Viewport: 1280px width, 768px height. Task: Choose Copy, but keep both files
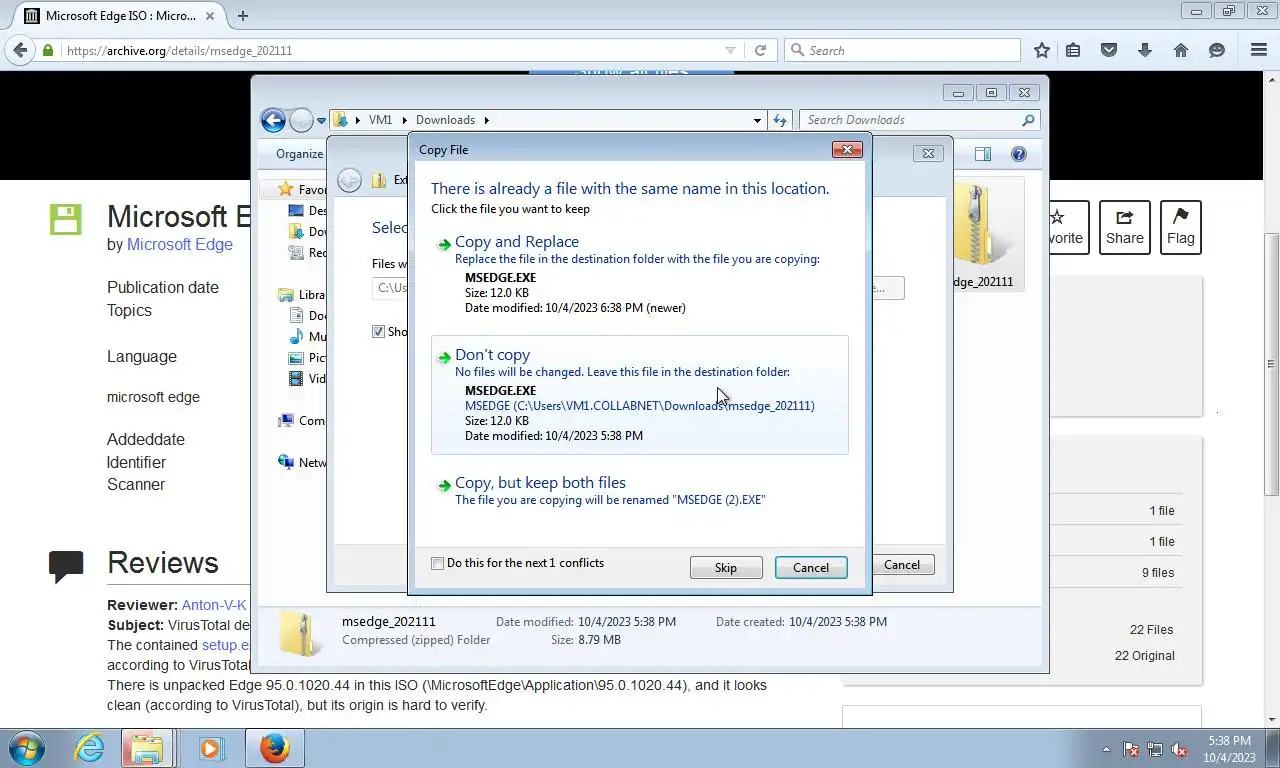(x=639, y=490)
